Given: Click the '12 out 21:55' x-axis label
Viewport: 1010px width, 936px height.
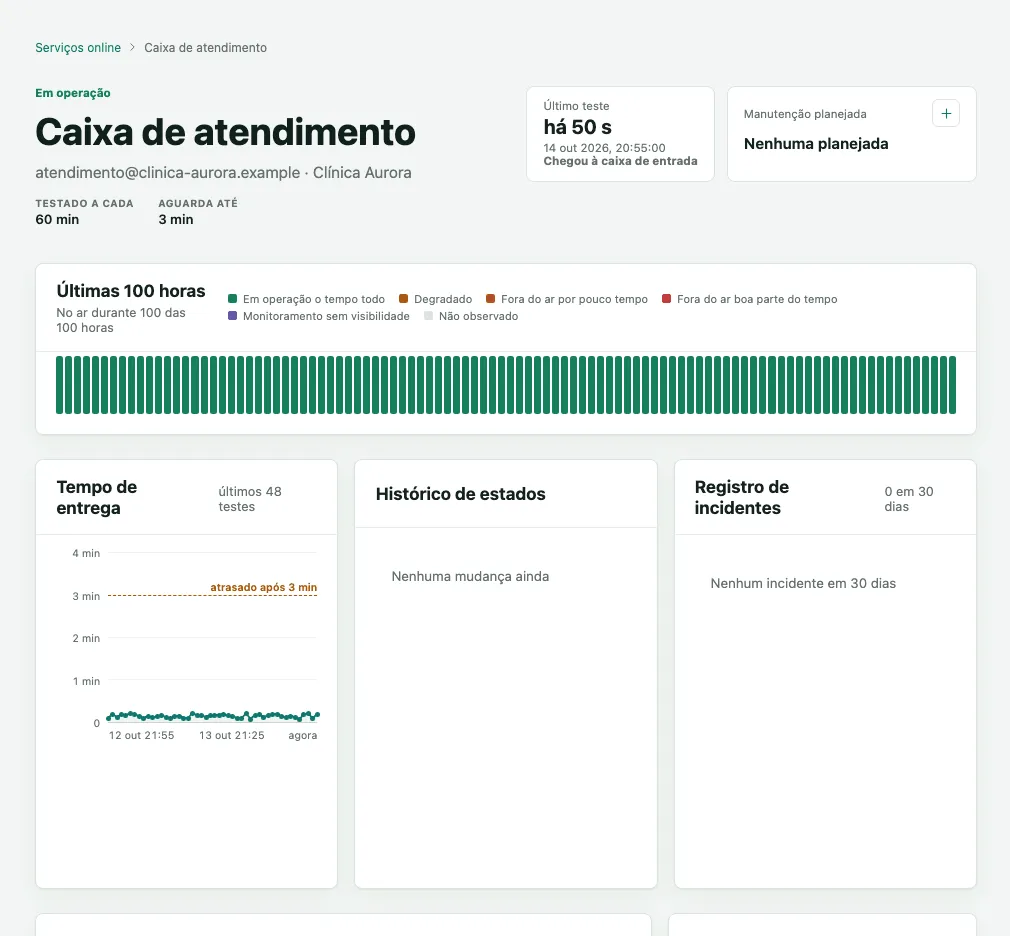Looking at the screenshot, I should pos(142,736).
